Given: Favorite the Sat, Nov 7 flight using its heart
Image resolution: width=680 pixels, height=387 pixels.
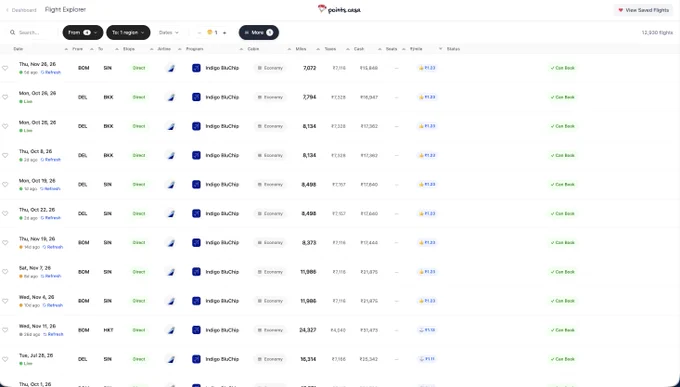Looking at the screenshot, I should tap(5, 272).
